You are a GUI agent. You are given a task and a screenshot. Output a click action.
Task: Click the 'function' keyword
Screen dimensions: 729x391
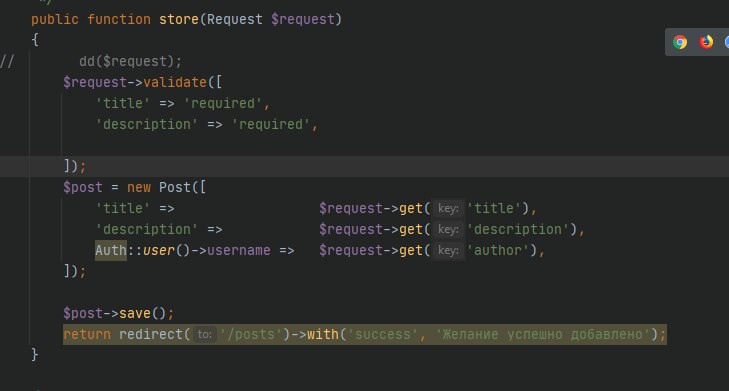tap(119, 20)
